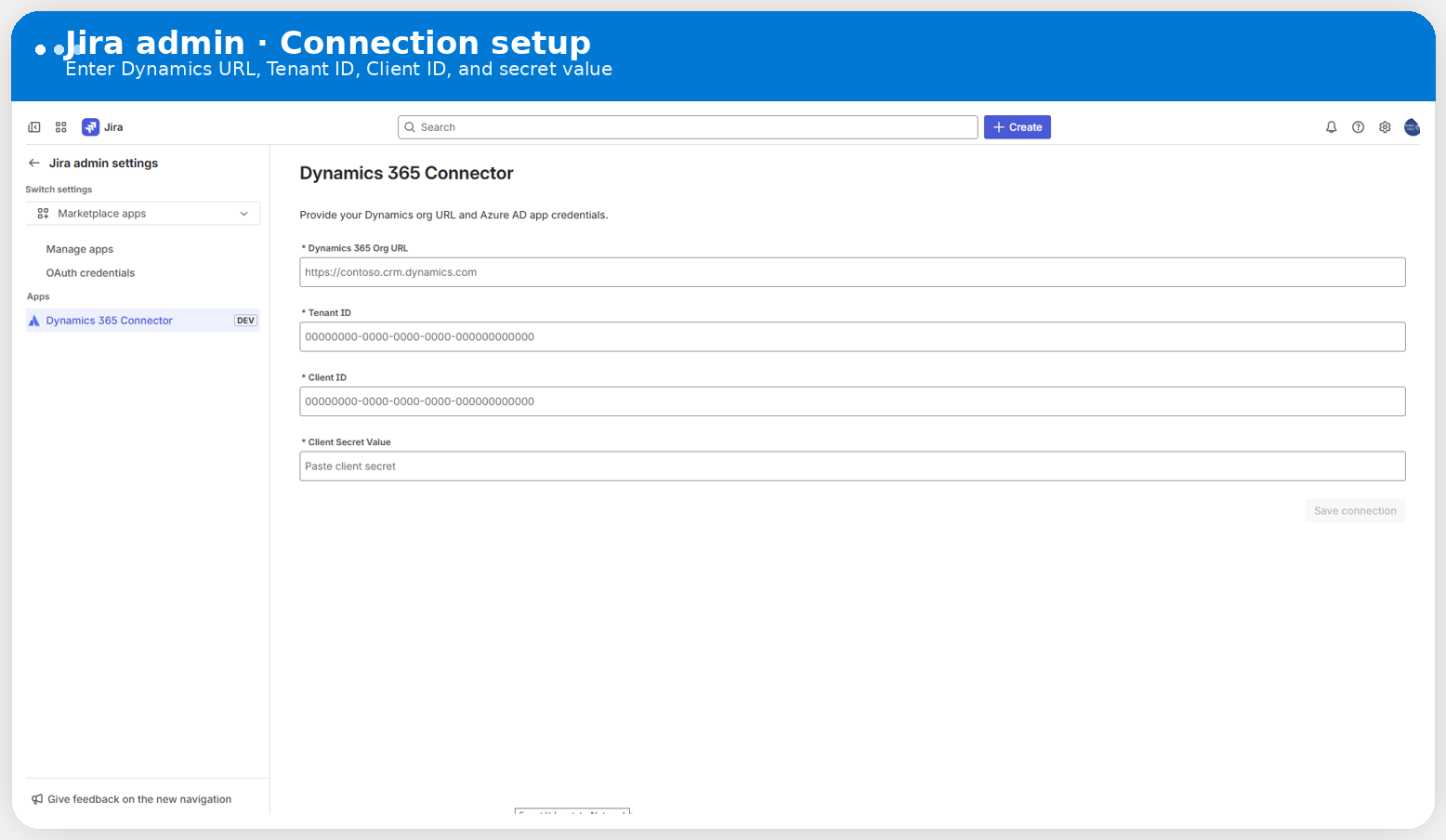
Task: Collapse the left sidebar panel
Action: point(34,126)
